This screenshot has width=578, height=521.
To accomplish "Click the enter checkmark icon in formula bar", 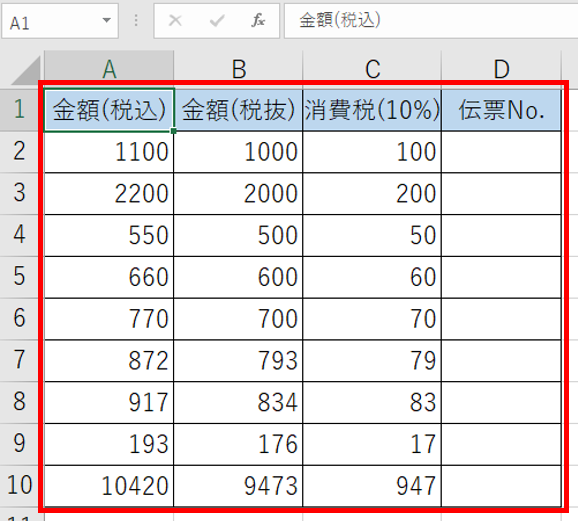I will tap(217, 21).
